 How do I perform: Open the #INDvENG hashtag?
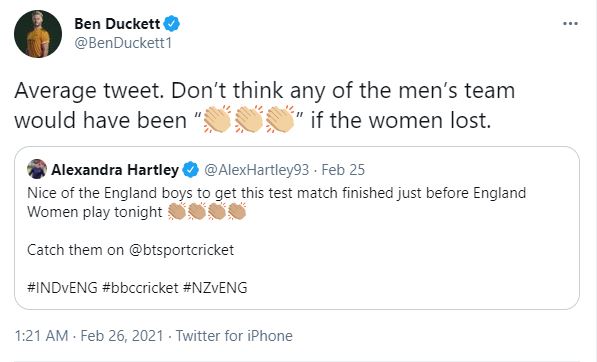point(62,287)
